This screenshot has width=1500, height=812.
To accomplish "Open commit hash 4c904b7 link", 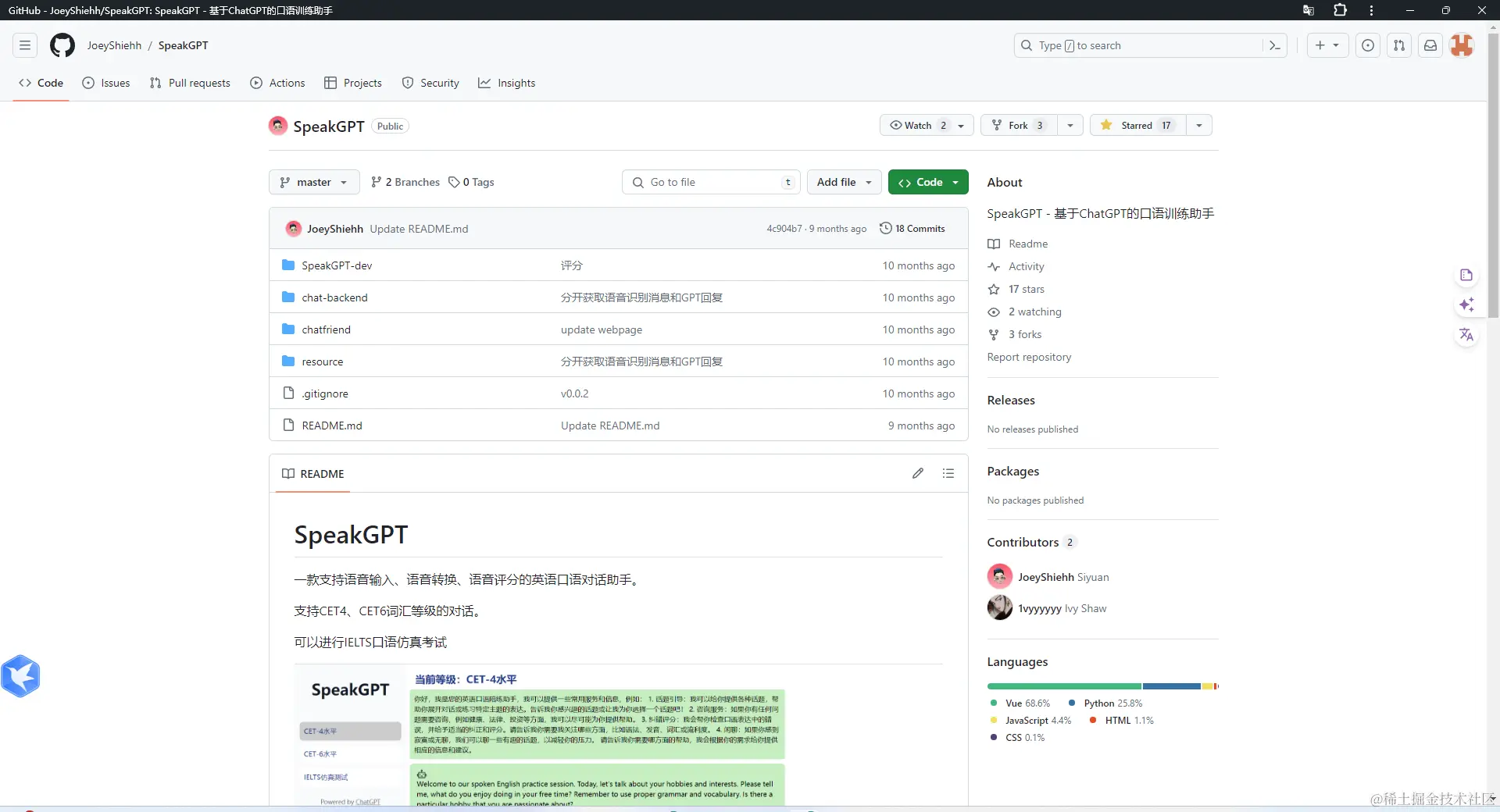I will point(784,229).
